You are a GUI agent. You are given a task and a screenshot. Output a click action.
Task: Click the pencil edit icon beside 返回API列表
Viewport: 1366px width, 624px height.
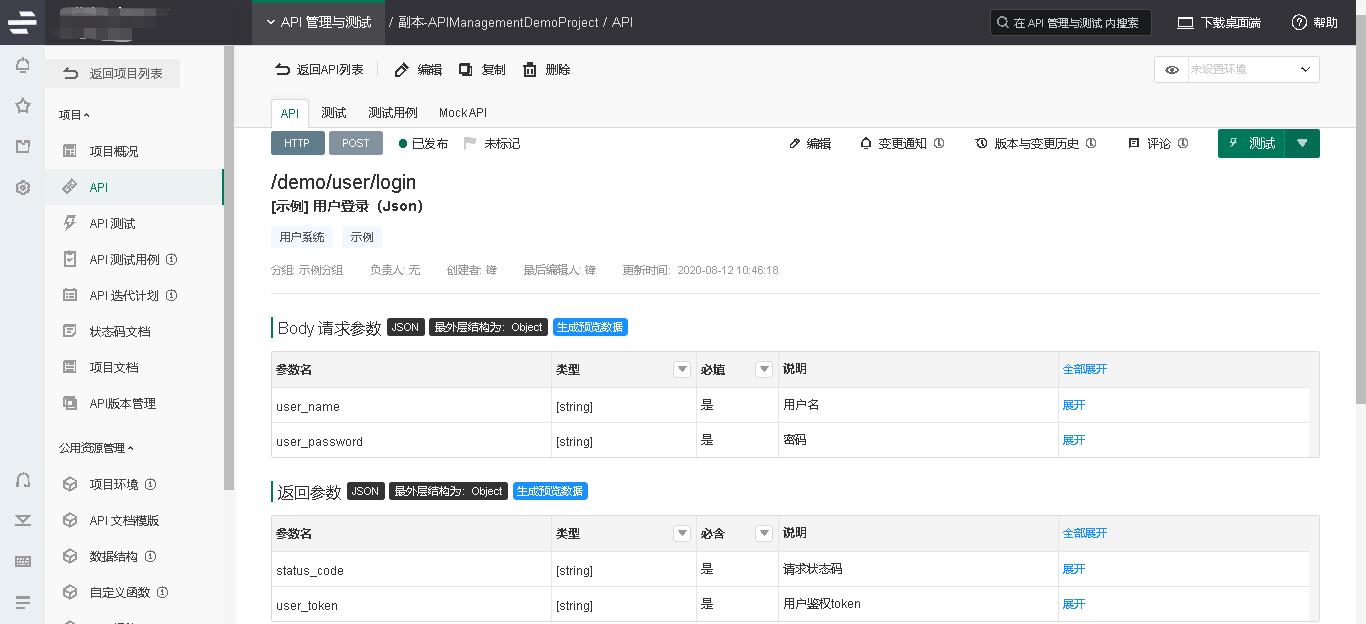(402, 70)
